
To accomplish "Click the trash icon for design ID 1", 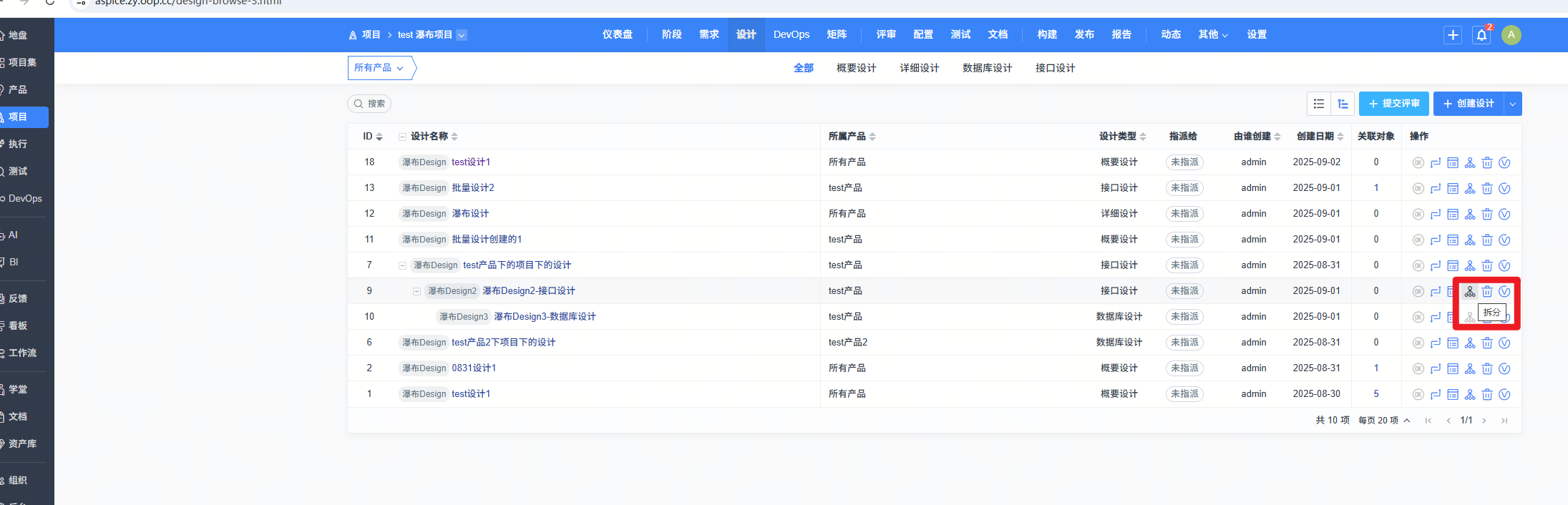I will point(1486,395).
